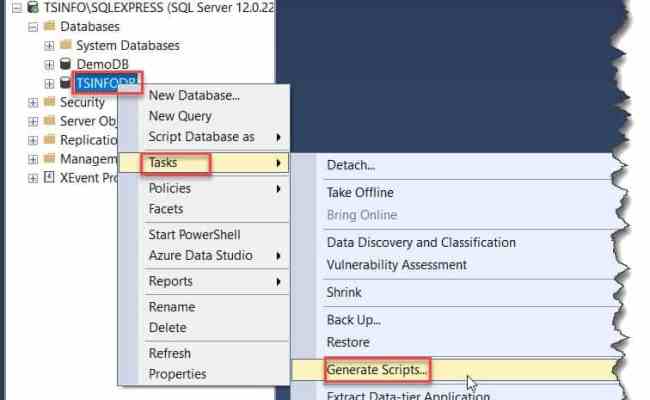Select the DemoDB database label

[102, 64]
